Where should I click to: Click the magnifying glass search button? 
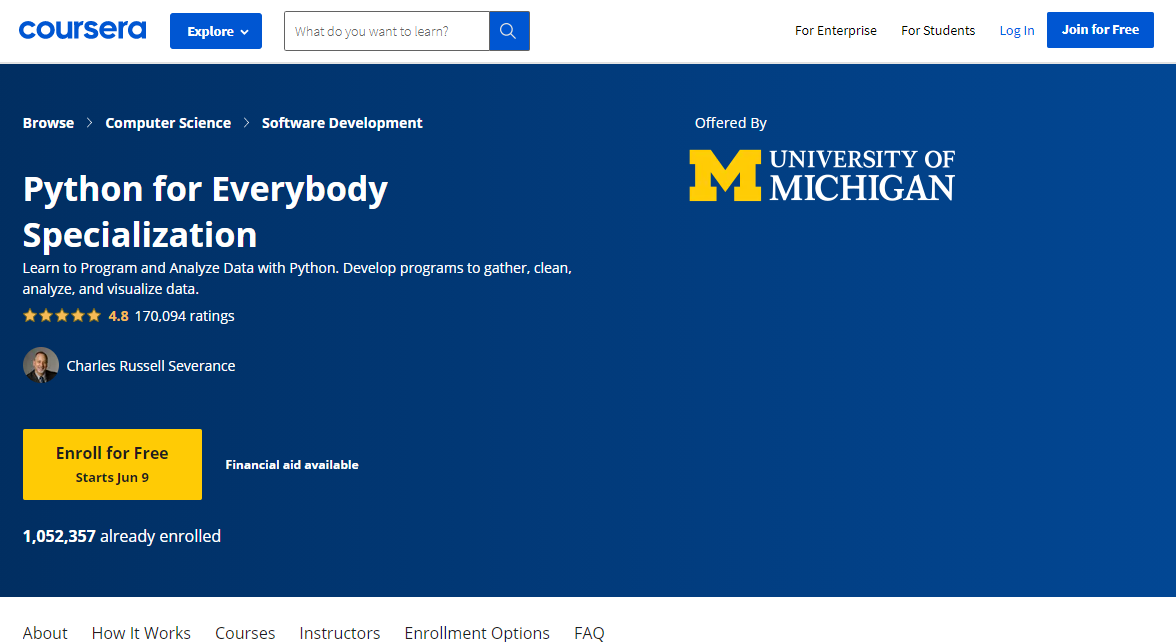[508, 31]
